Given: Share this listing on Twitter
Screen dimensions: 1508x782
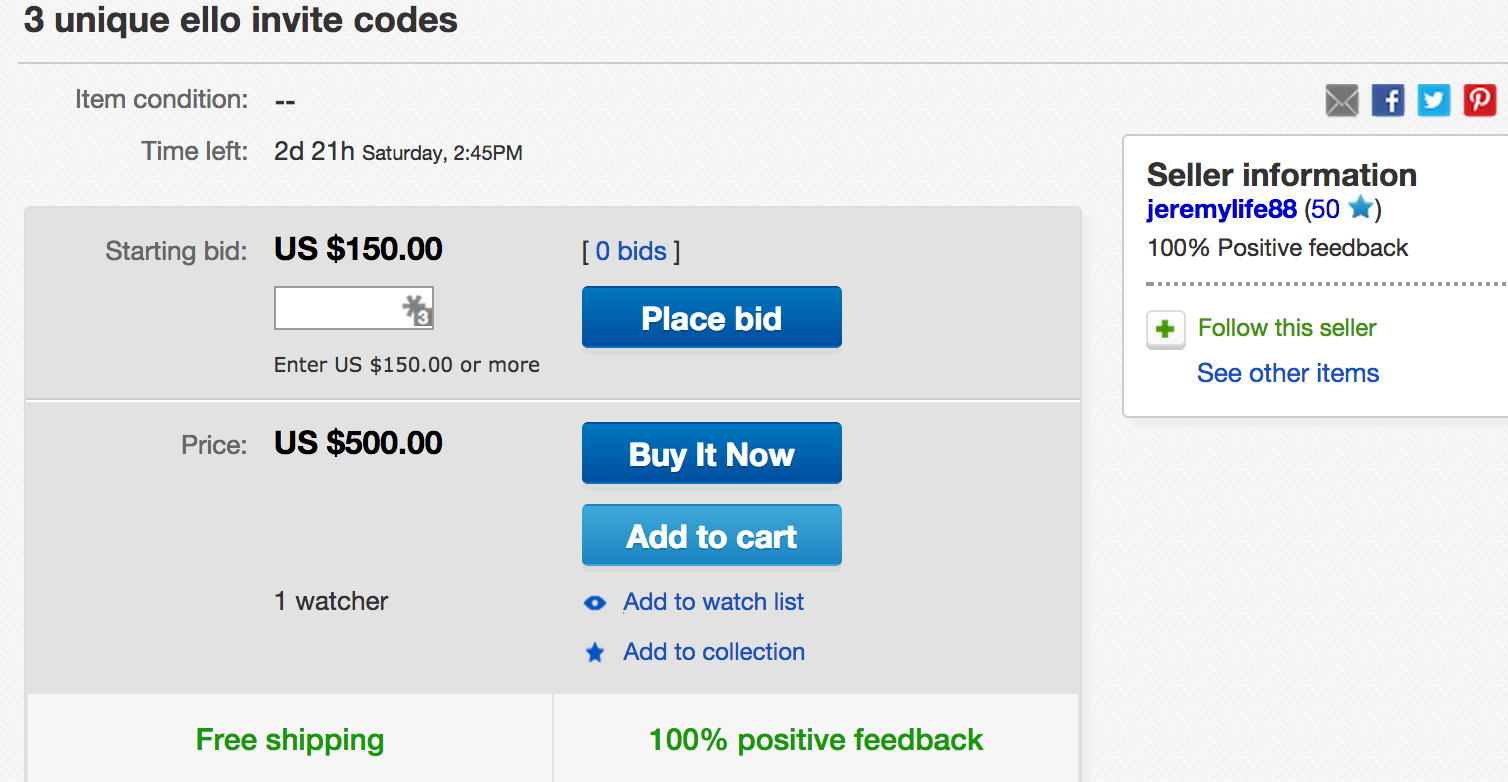Looking at the screenshot, I should coord(1434,100).
